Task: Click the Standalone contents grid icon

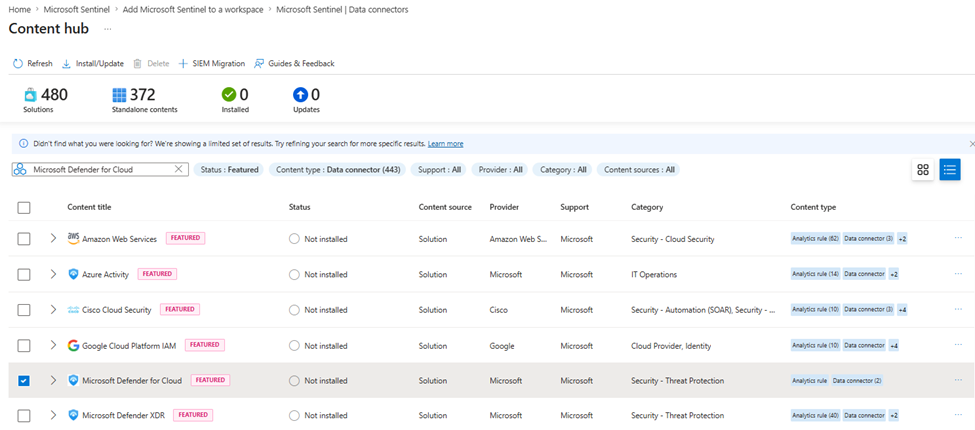Action: click(119, 95)
